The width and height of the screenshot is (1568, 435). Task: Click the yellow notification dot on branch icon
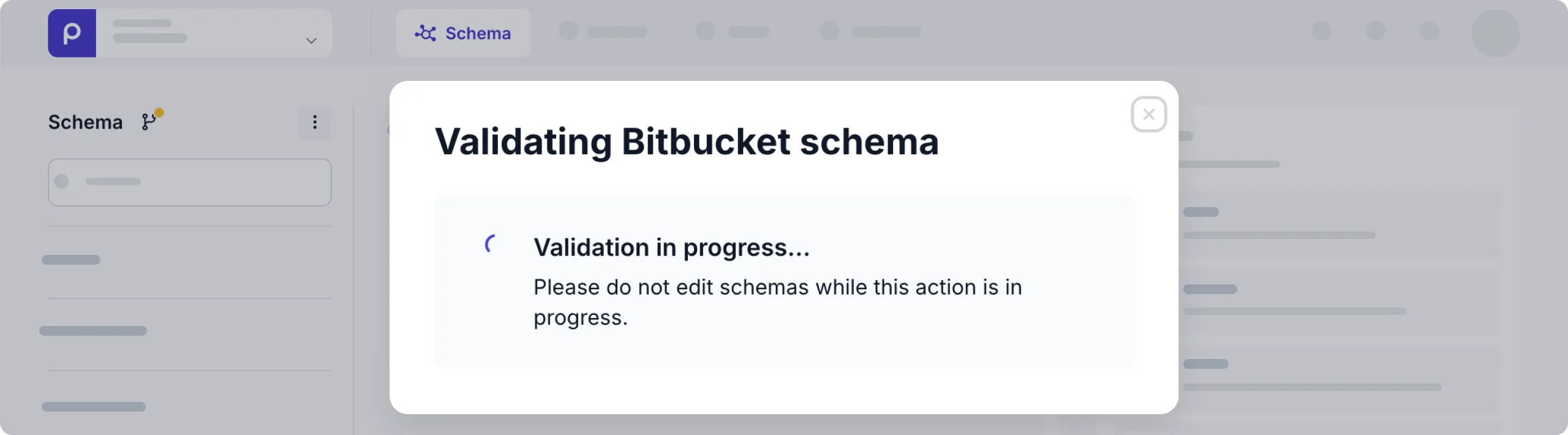[x=159, y=112]
